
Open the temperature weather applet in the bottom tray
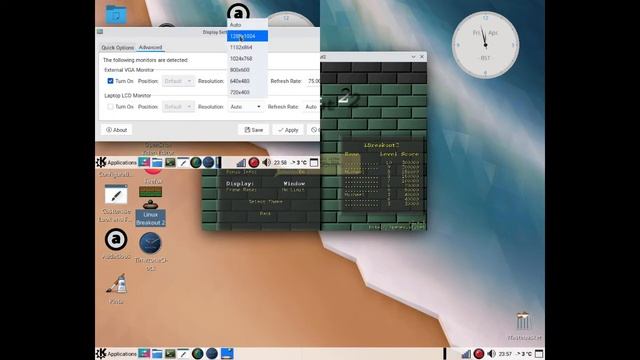[x=525, y=354]
